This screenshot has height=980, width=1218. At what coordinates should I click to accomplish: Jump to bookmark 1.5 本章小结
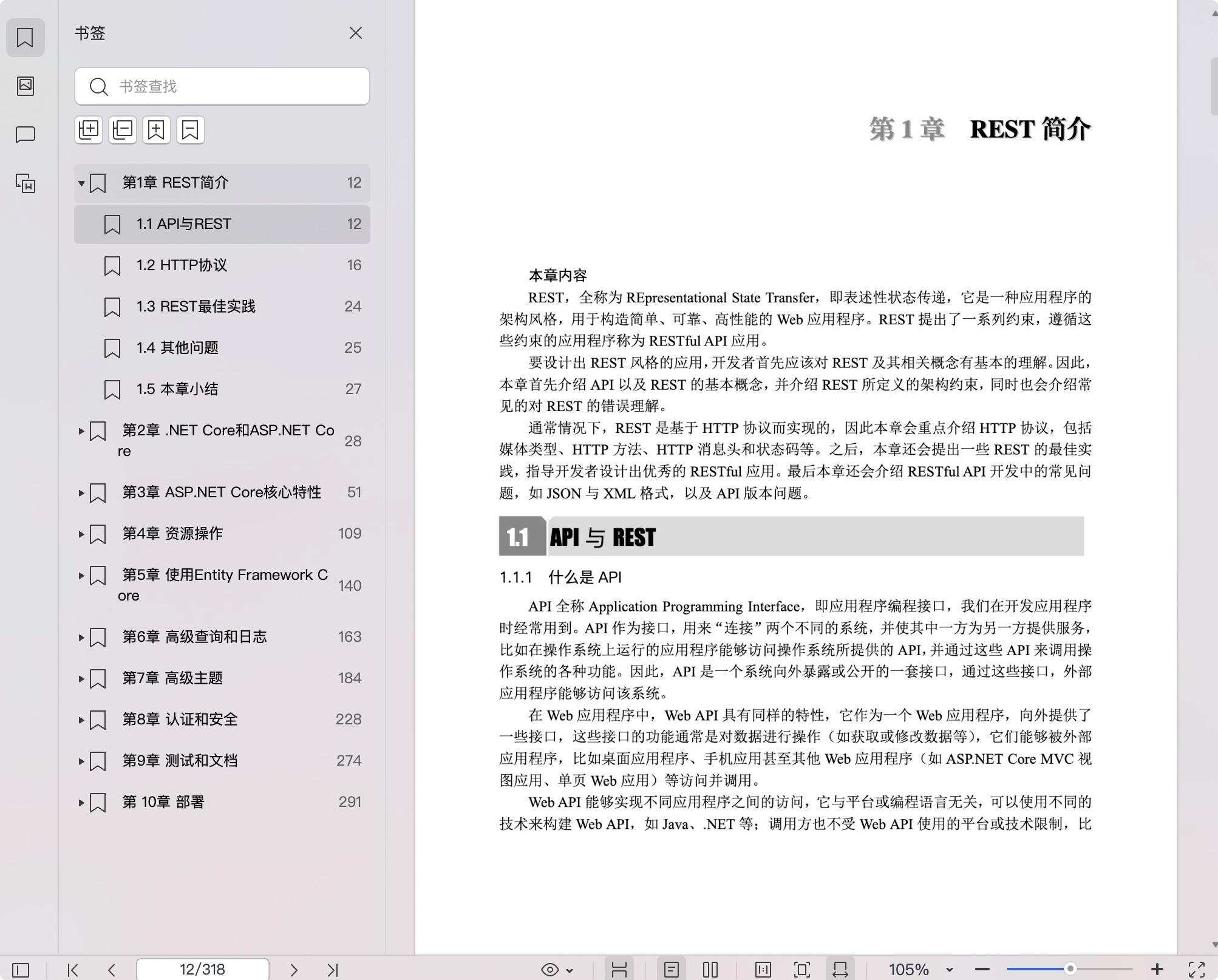(x=222, y=389)
